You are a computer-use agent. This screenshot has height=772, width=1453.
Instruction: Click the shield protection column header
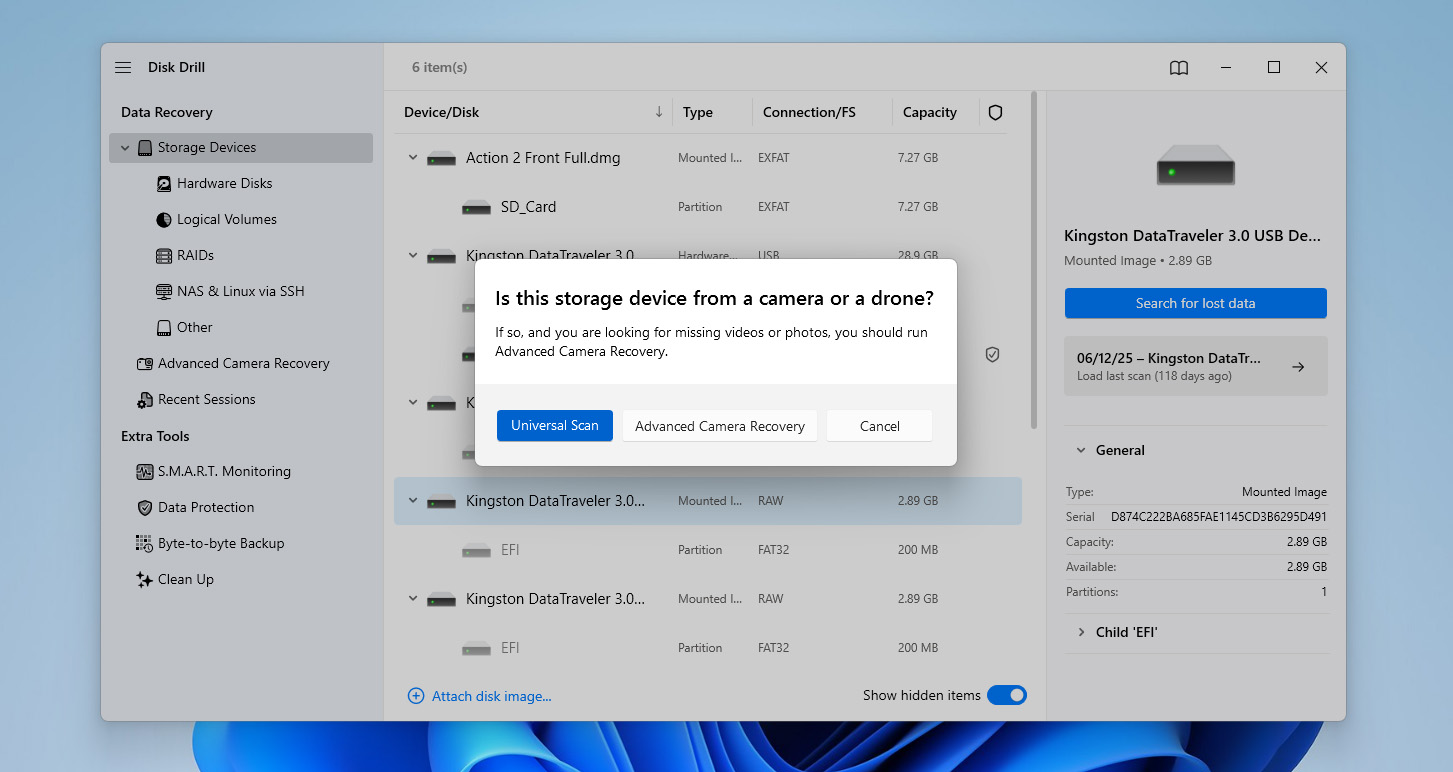pos(995,113)
